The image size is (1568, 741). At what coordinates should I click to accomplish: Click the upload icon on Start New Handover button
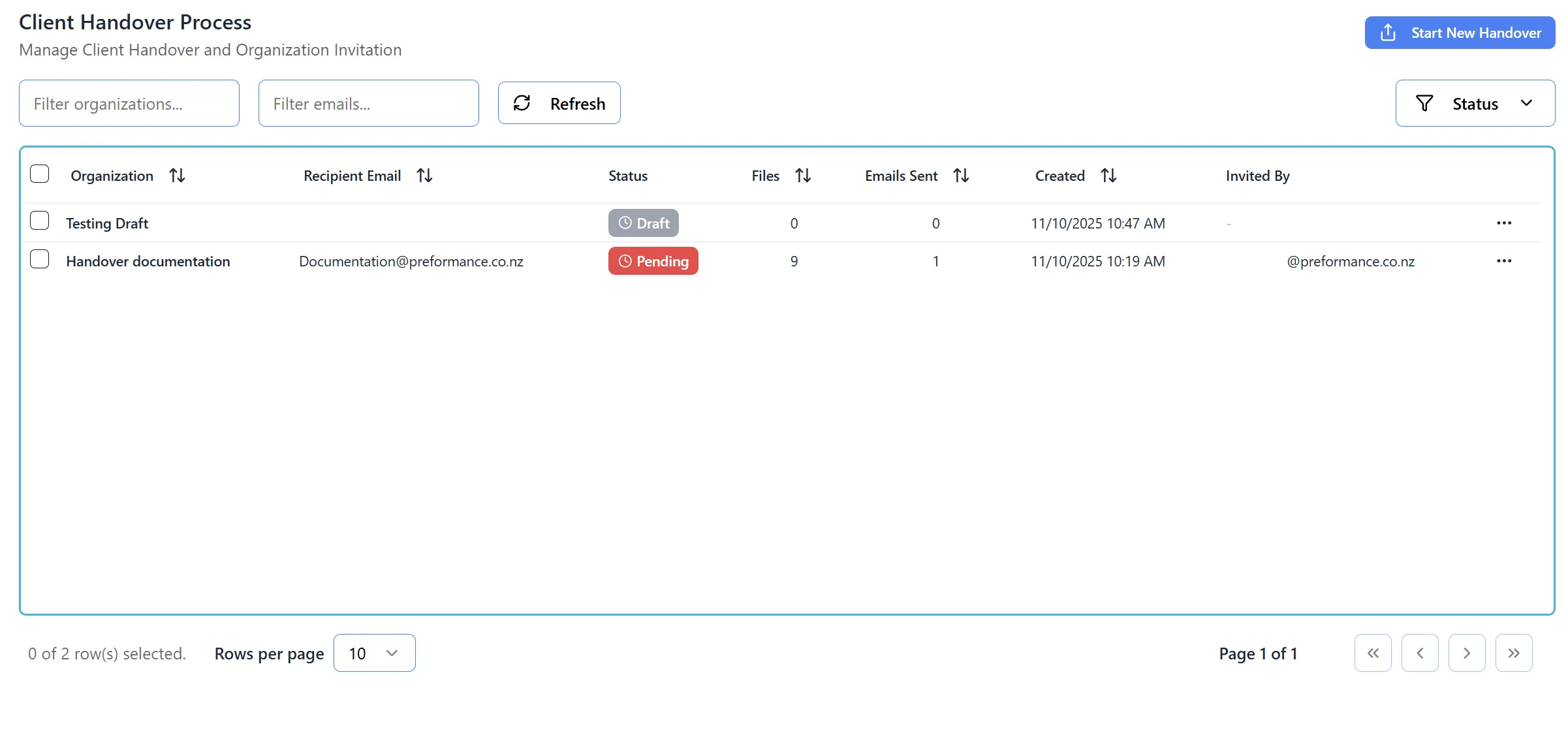(1388, 31)
